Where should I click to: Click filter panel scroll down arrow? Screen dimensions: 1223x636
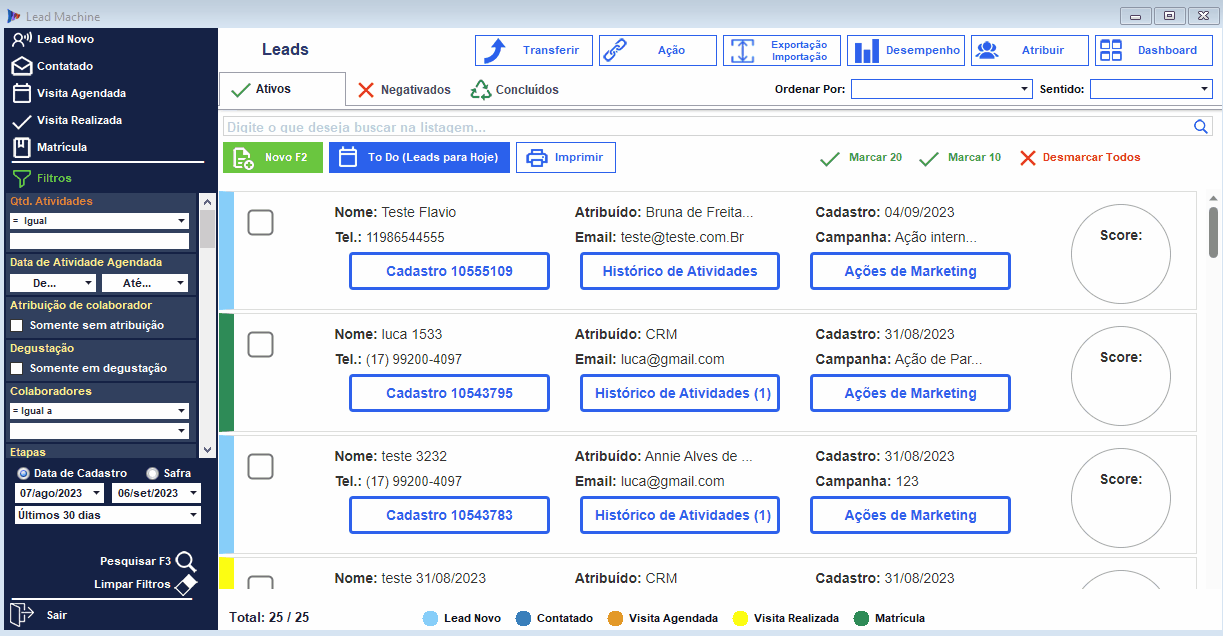(207, 452)
